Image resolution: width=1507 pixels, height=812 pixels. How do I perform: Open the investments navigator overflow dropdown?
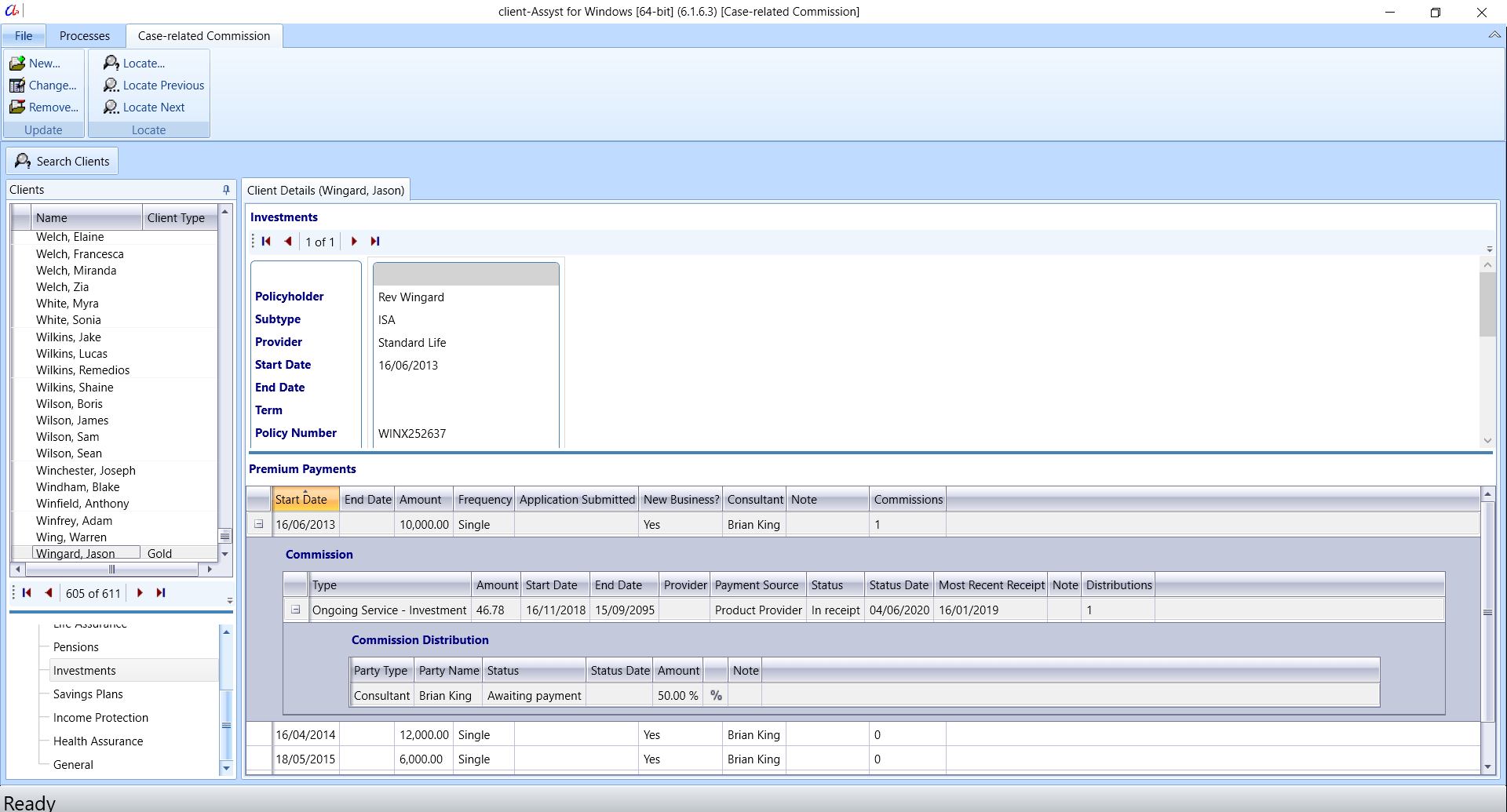[1490, 249]
